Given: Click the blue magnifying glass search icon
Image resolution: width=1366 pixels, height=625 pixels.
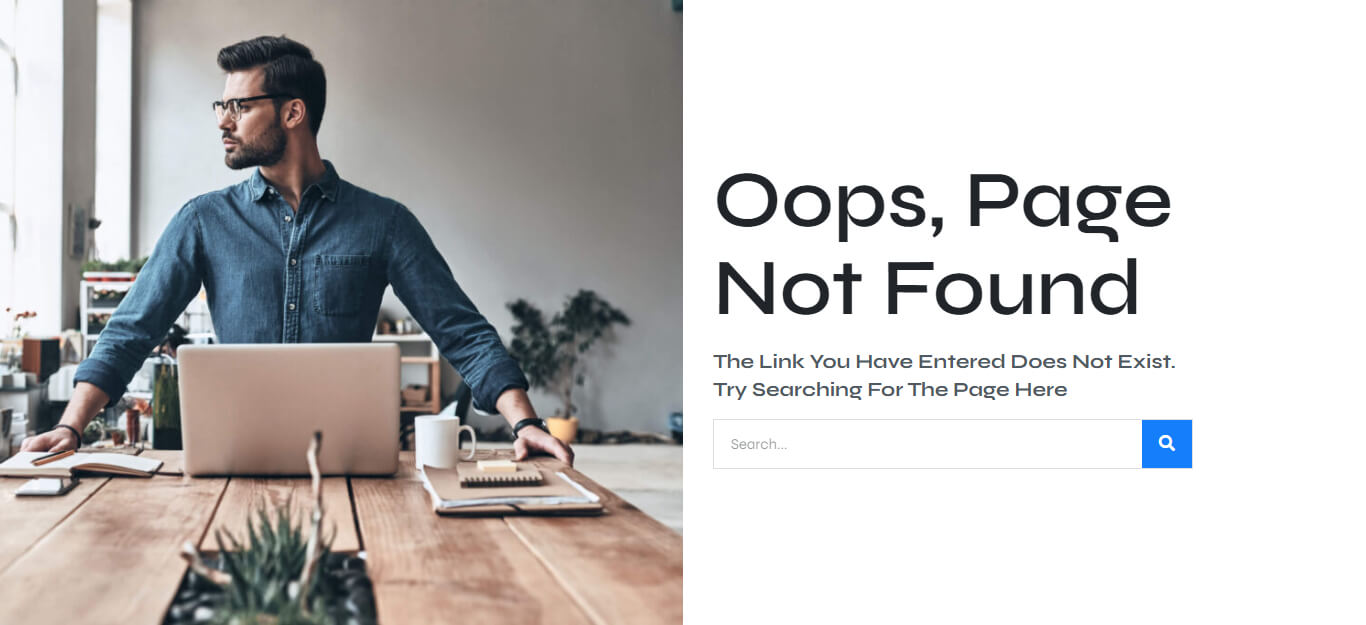Looking at the screenshot, I should pos(1166,444).
